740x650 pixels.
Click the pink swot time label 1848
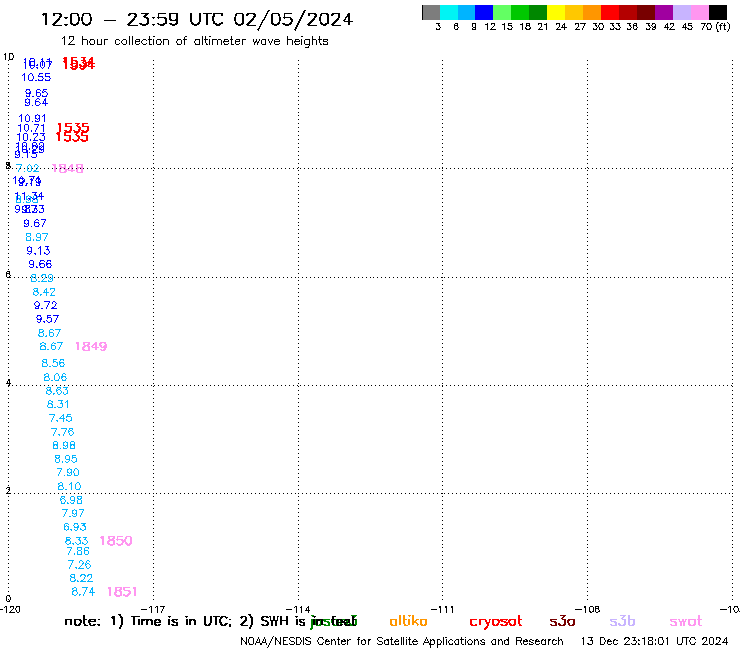click(x=67, y=169)
